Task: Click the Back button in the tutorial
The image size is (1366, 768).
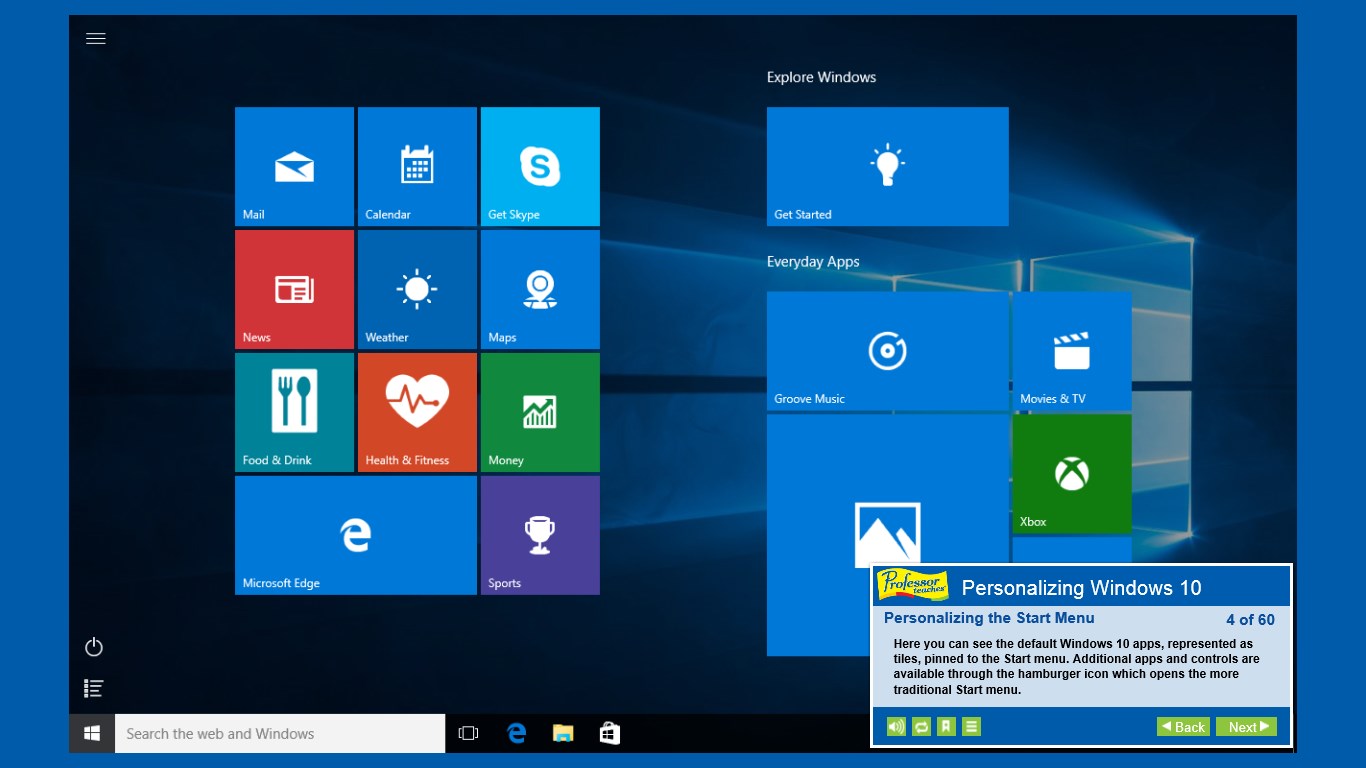Action: (1183, 727)
